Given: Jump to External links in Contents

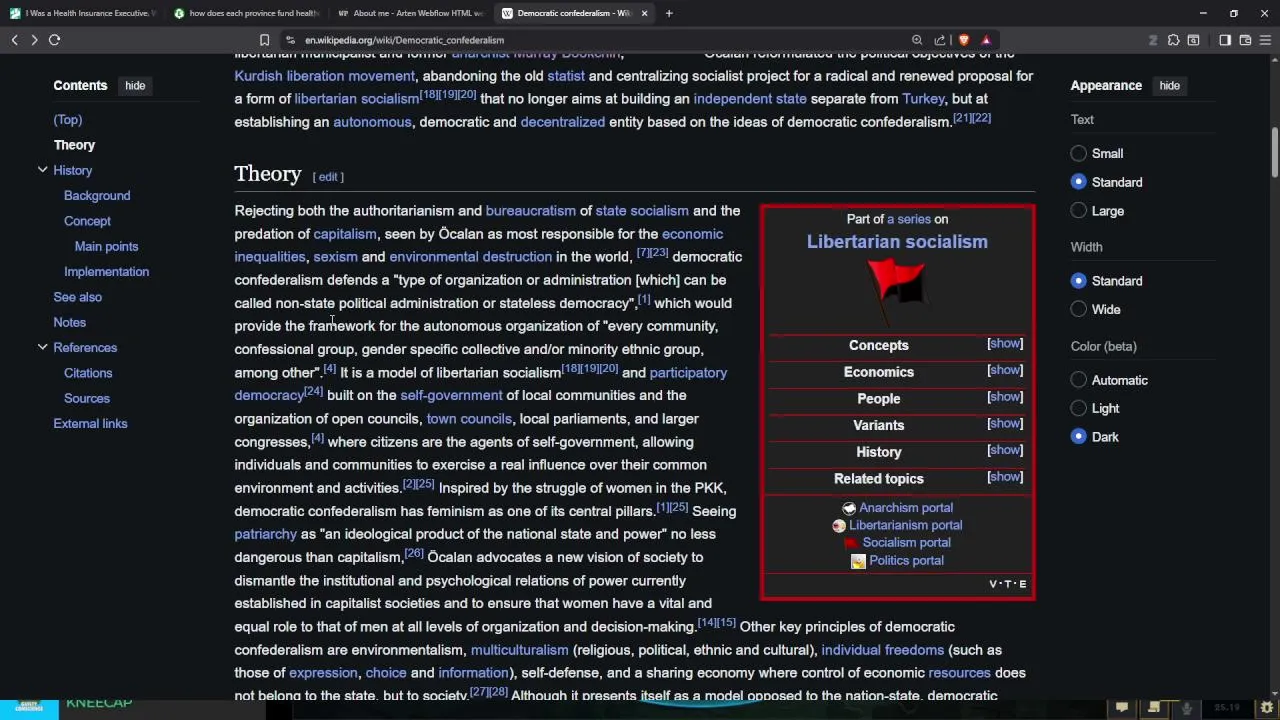Looking at the screenshot, I should pos(90,424).
